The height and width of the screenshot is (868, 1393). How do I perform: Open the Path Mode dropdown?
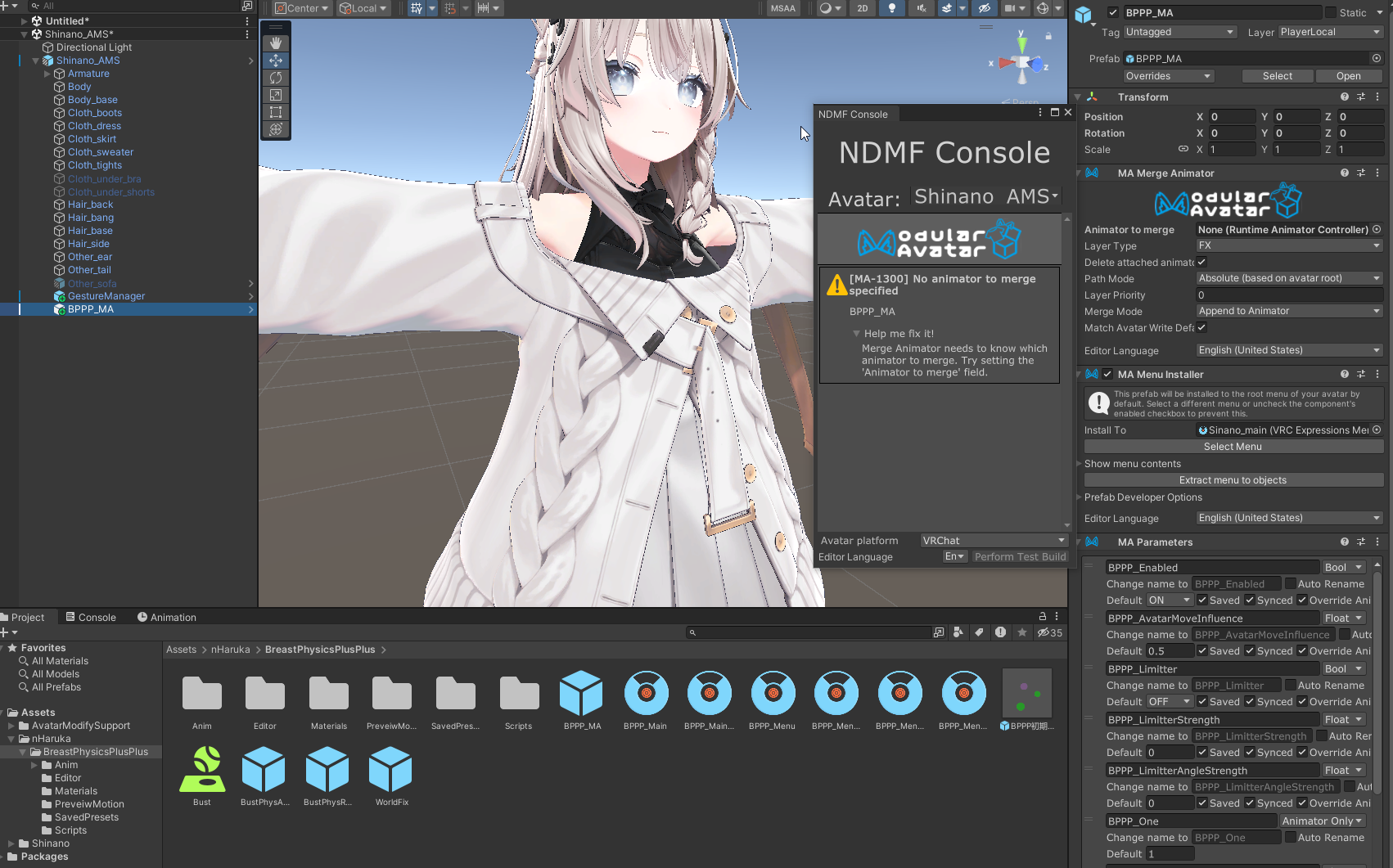(x=1289, y=278)
